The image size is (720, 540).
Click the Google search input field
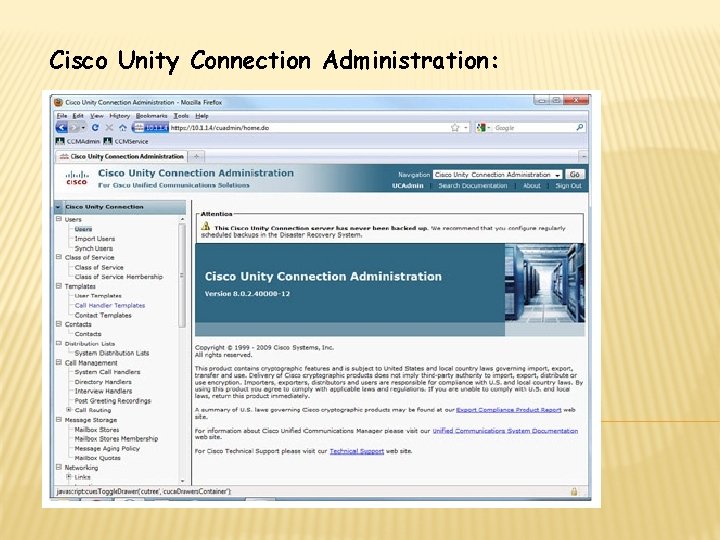coord(533,128)
